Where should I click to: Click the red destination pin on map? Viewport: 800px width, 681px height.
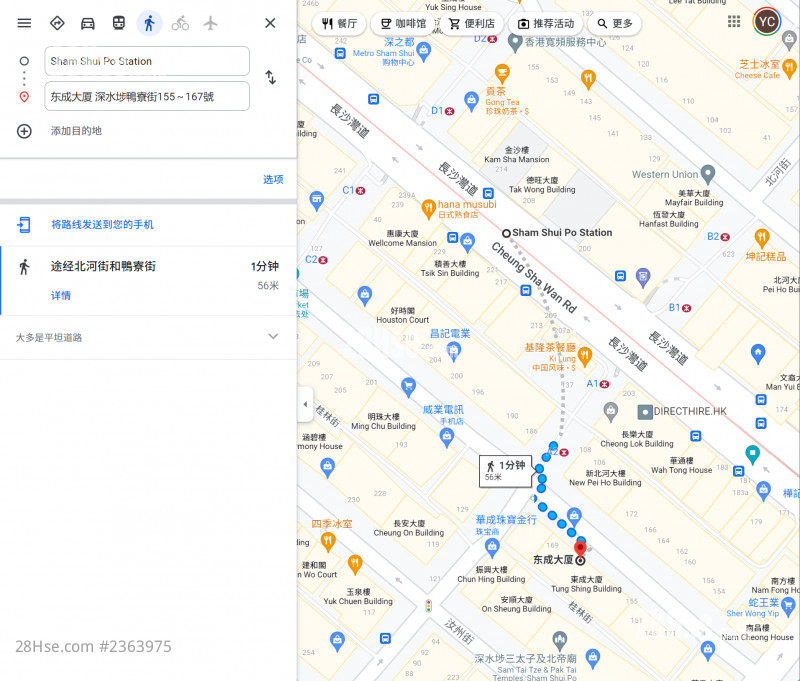[579, 546]
